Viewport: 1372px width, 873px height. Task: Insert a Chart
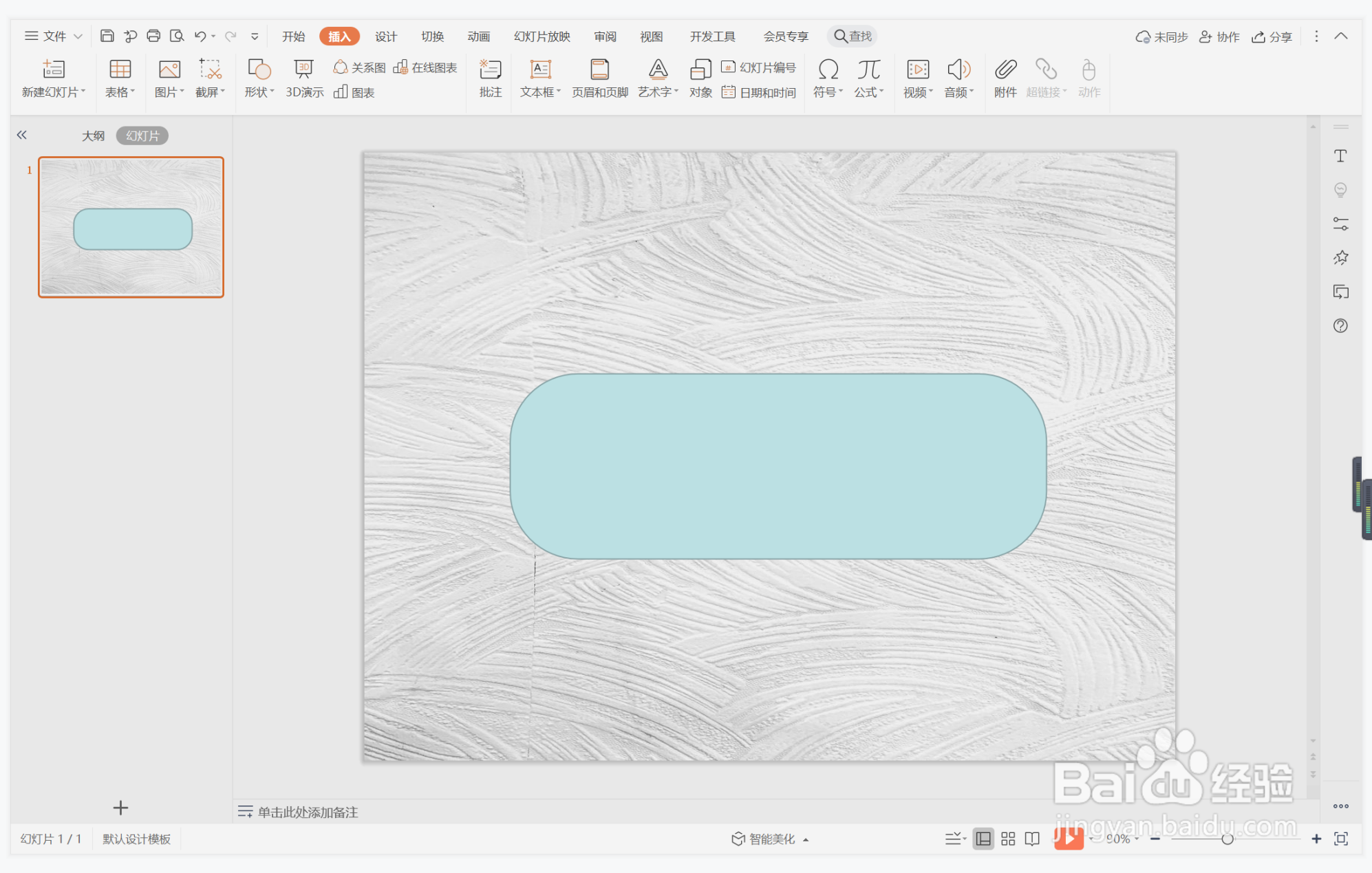354,92
